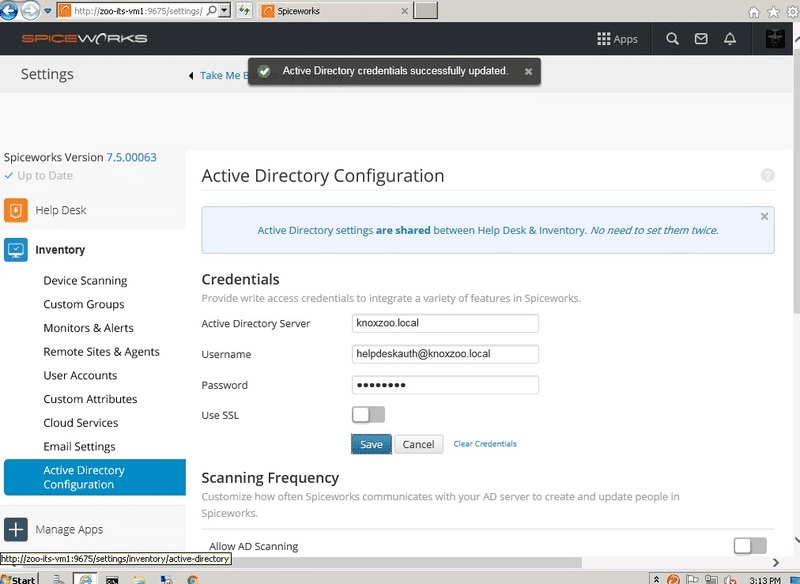The width and height of the screenshot is (800, 584).
Task: Open Remote Sites & Agents settings
Action: tap(101, 352)
